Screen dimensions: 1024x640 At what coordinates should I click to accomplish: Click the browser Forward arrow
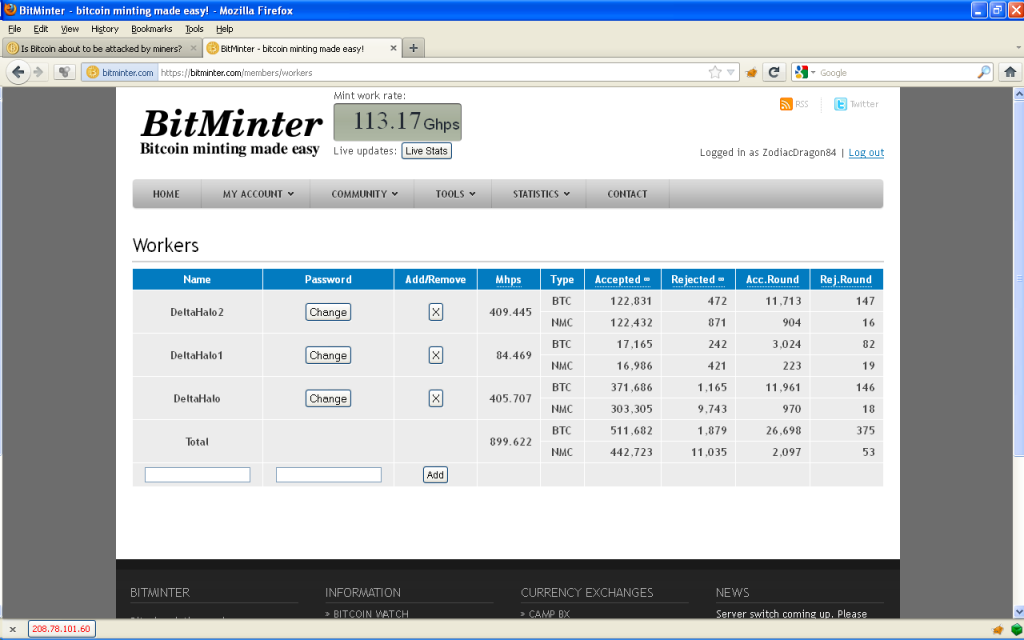[39, 72]
